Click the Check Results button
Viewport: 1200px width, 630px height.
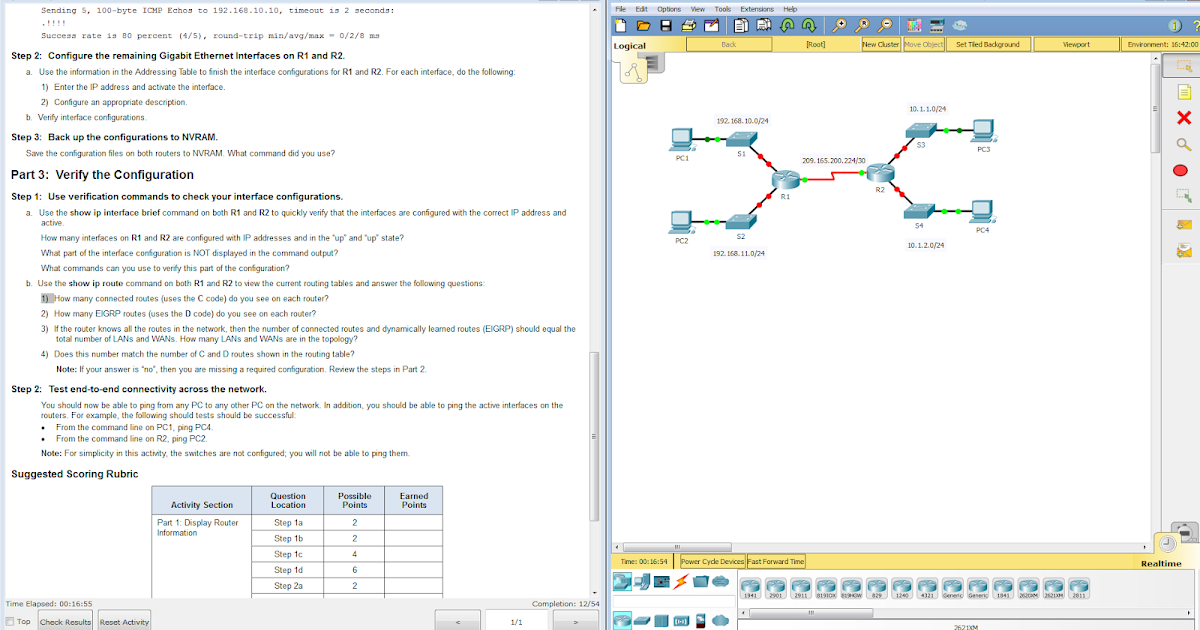65,622
